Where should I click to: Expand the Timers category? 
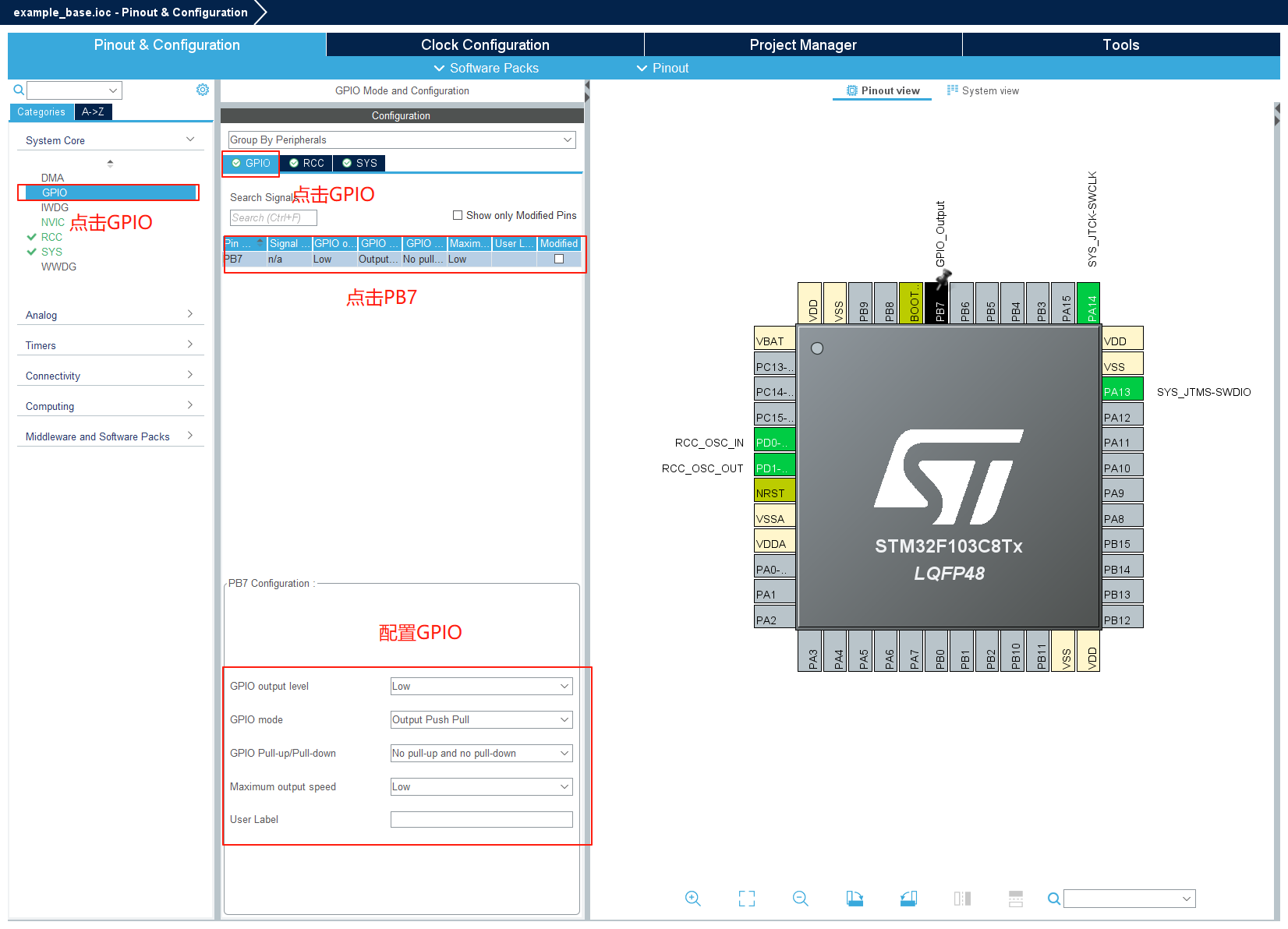[111, 345]
